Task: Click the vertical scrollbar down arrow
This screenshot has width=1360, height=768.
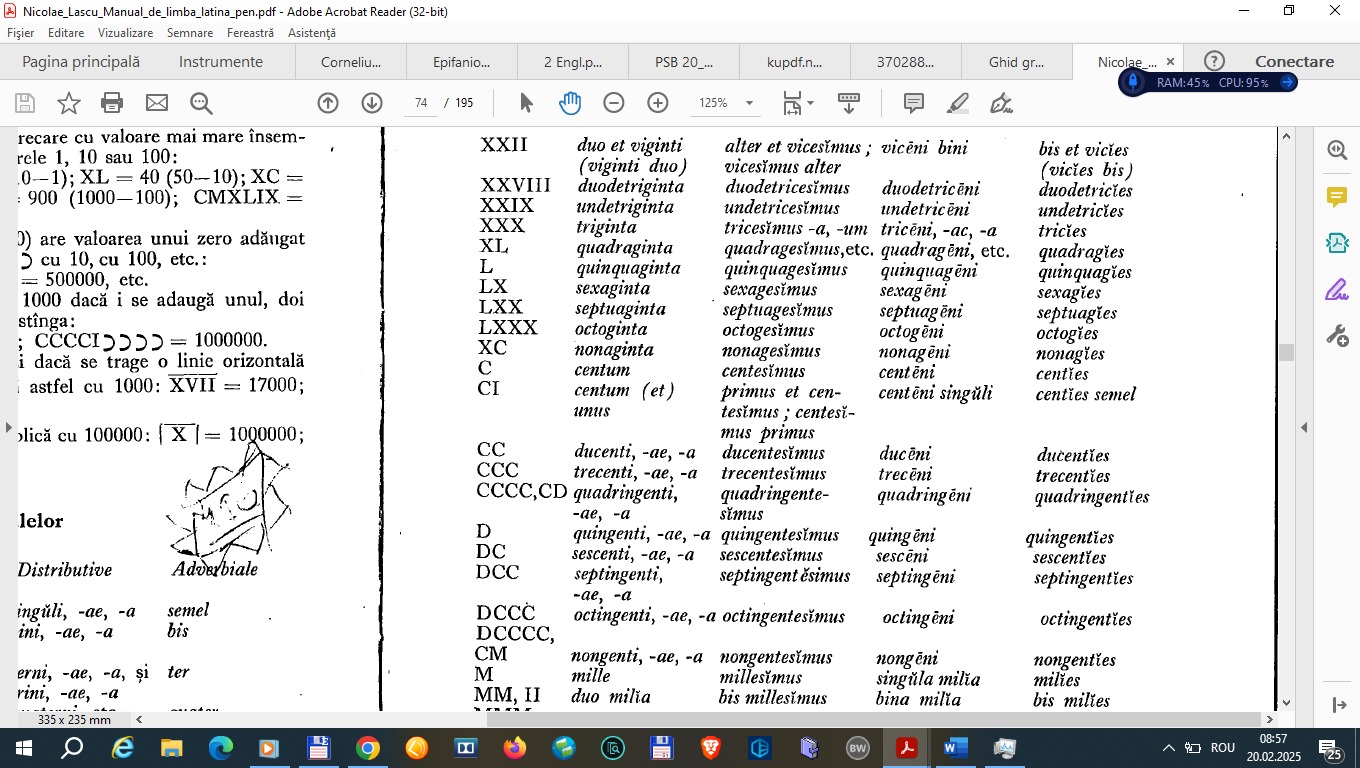Action: tap(1286, 703)
